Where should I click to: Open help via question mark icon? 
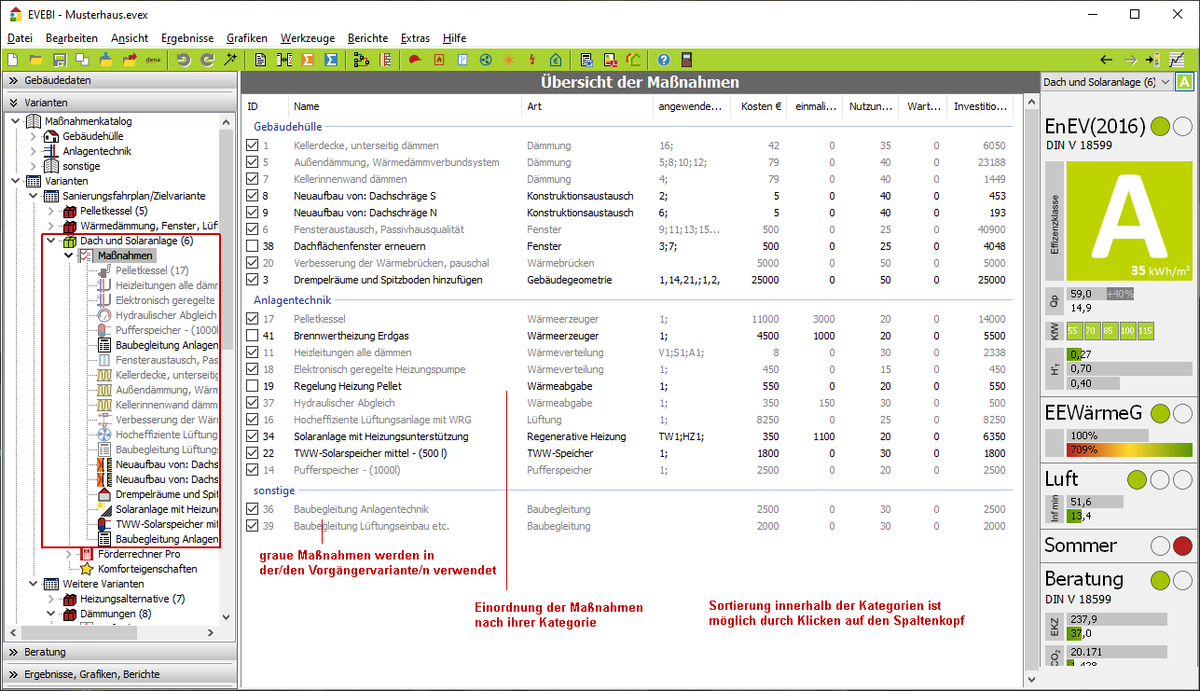coord(664,60)
